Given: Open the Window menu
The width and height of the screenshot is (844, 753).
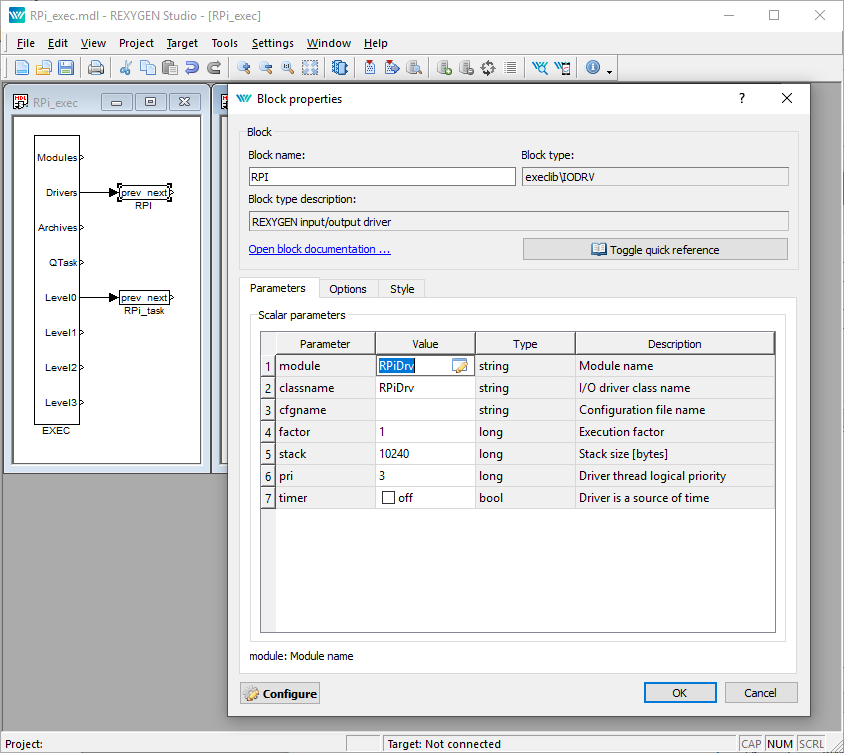Looking at the screenshot, I should (x=329, y=43).
